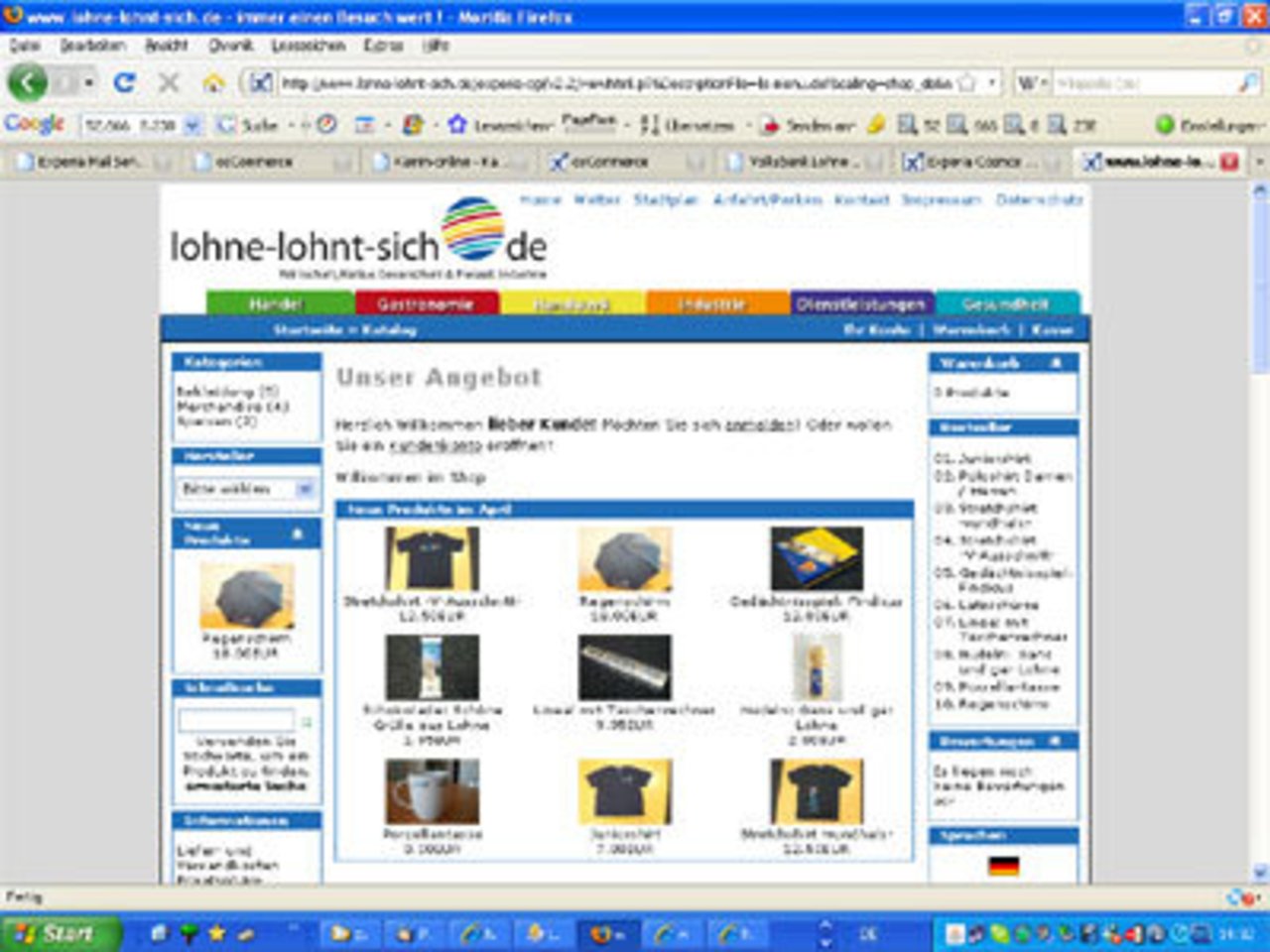
Task: Go to the browser home page icon
Action: coord(213,84)
